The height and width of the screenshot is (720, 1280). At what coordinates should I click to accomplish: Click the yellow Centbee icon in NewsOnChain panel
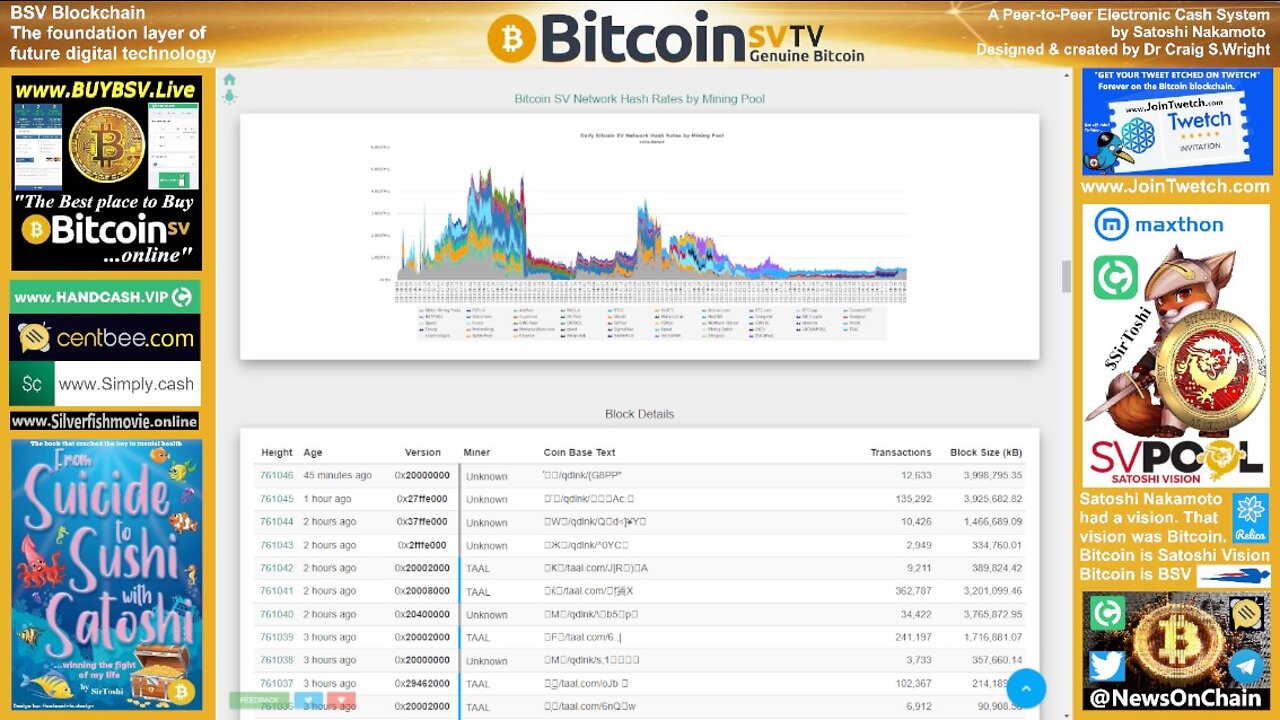[1246, 614]
